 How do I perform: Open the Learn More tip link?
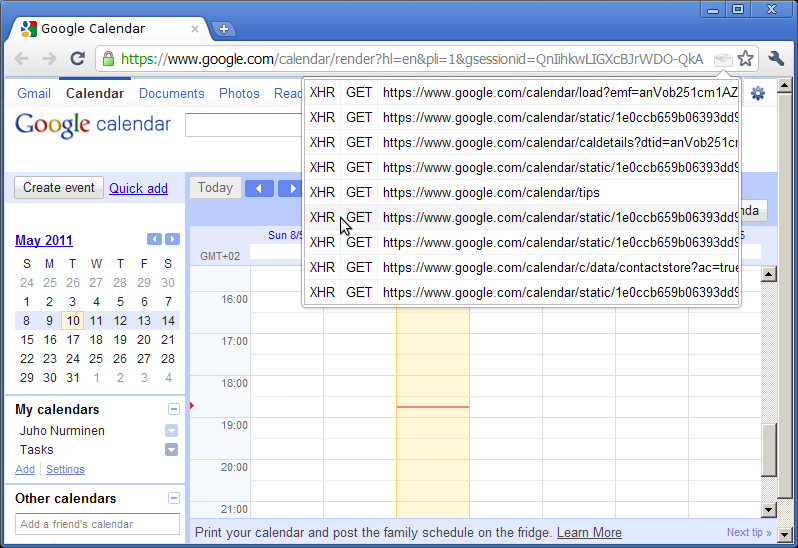pyautogui.click(x=589, y=533)
